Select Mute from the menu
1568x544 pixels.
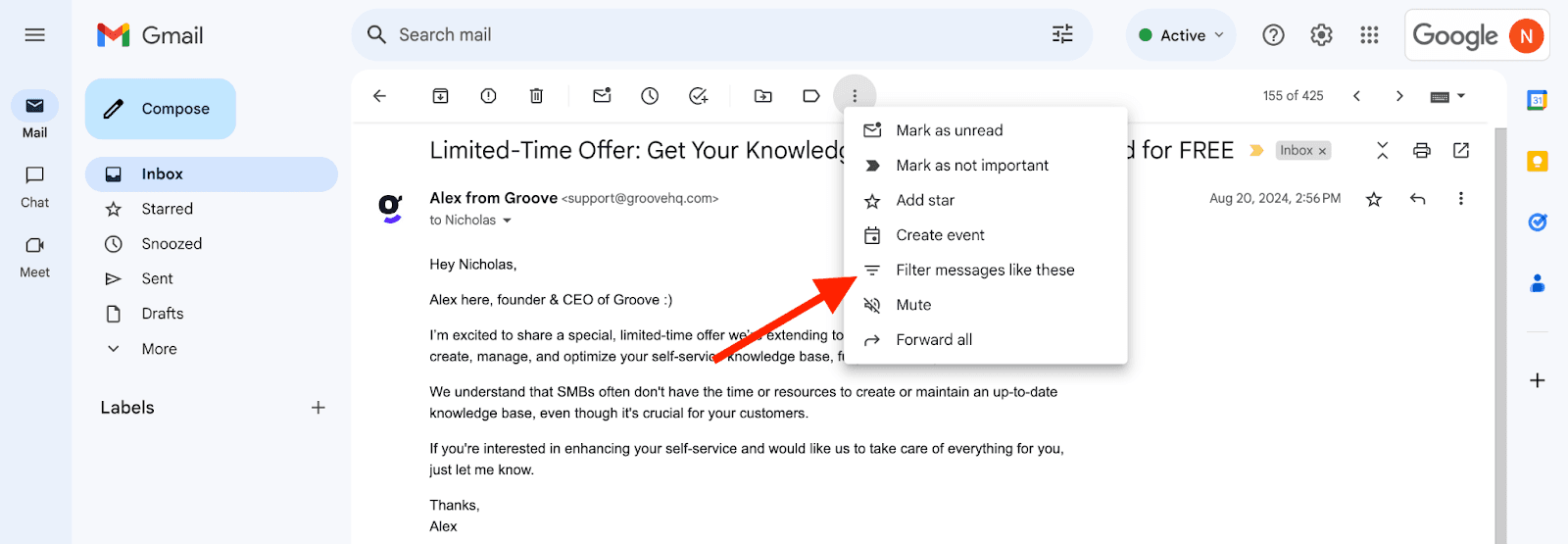[985, 305]
